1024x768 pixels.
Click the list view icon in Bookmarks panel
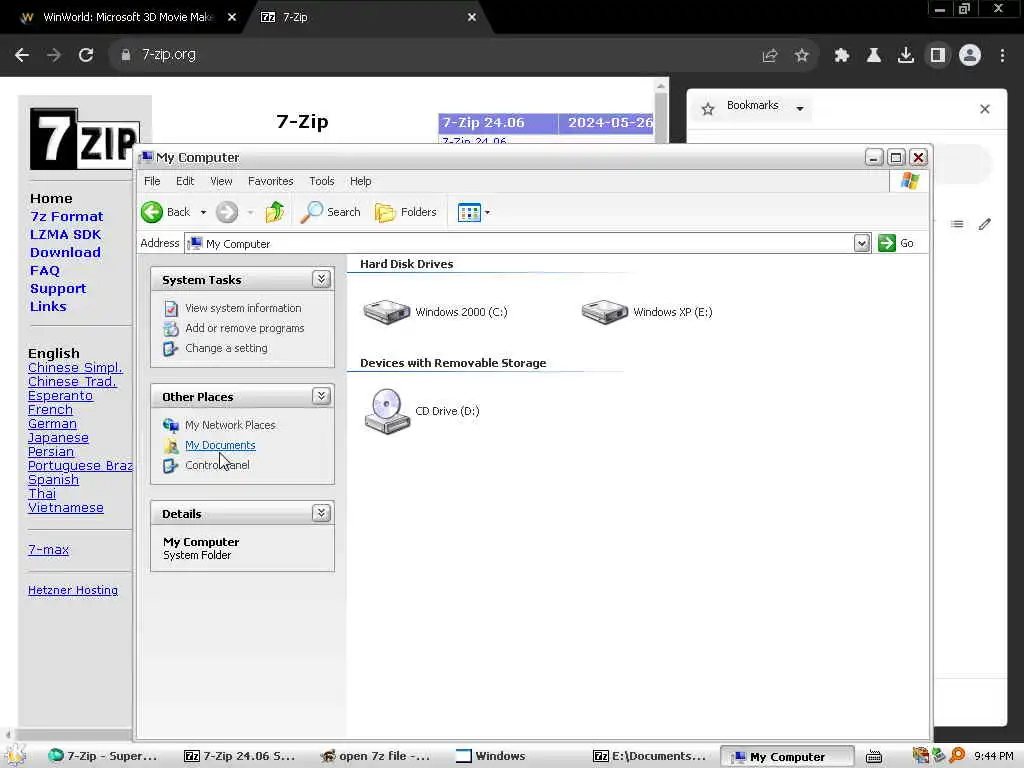point(957,225)
